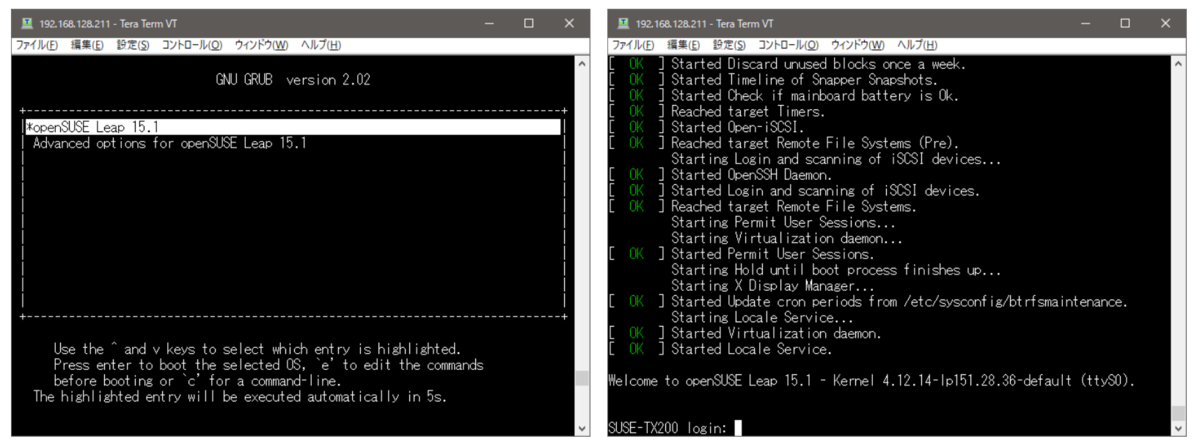This screenshot has width=1200, height=447.
Task: Open ウィンドウ(W) menu in left window
Action: pos(262,45)
